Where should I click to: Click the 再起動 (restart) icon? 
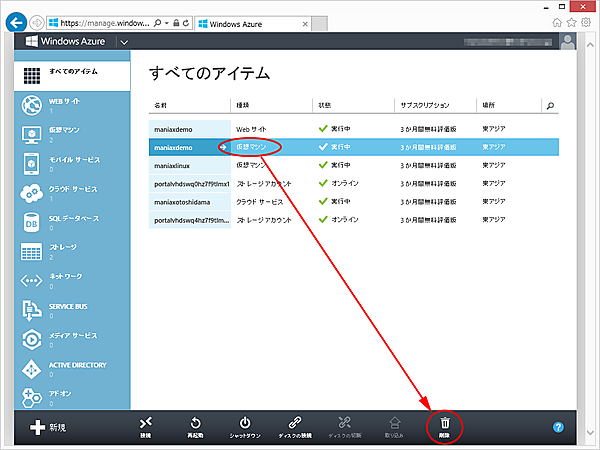pyautogui.click(x=196, y=424)
